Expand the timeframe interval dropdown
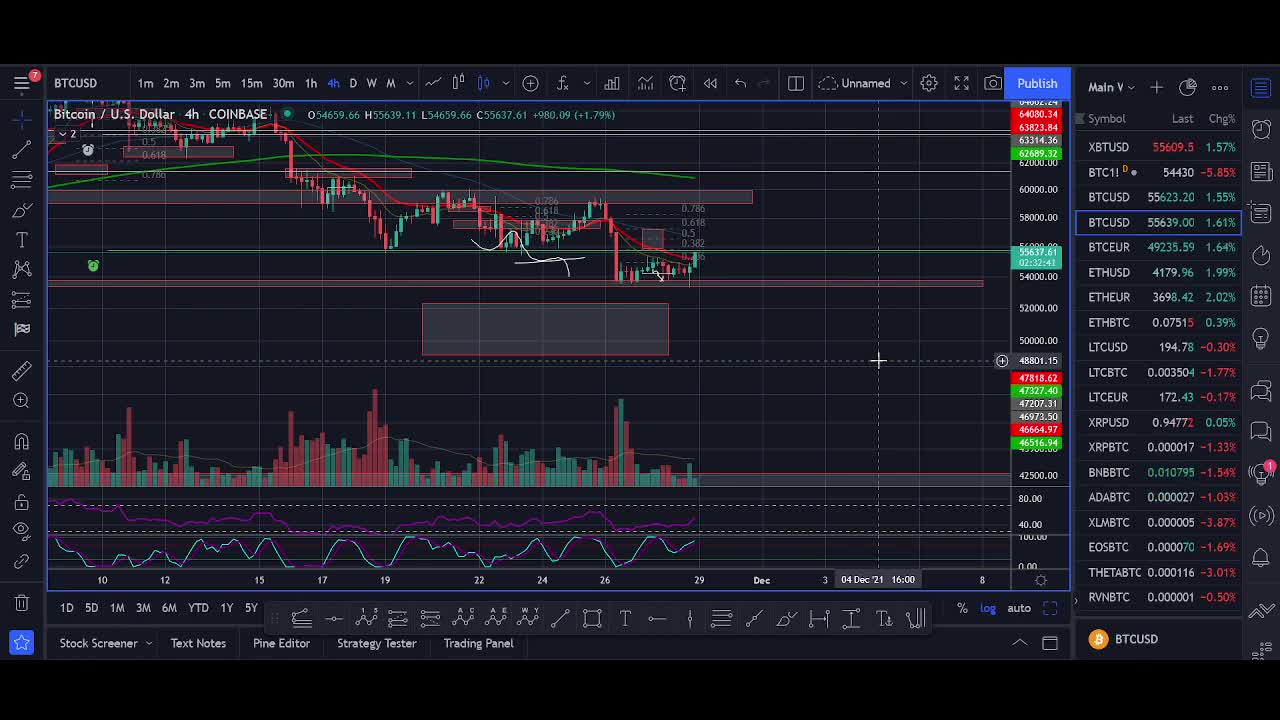Screen dimensions: 1280x720 (409, 83)
